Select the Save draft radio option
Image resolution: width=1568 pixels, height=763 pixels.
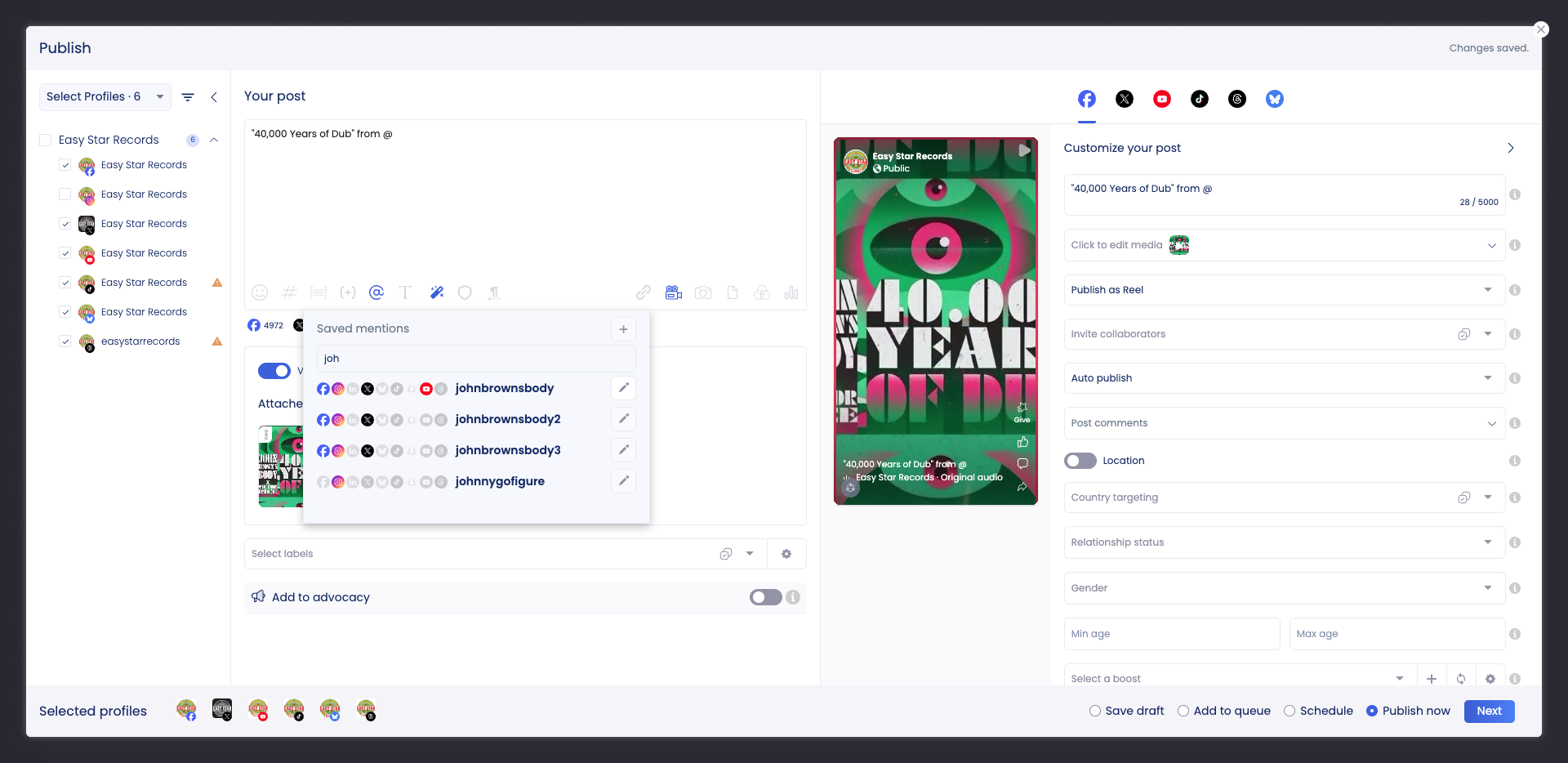click(x=1095, y=711)
